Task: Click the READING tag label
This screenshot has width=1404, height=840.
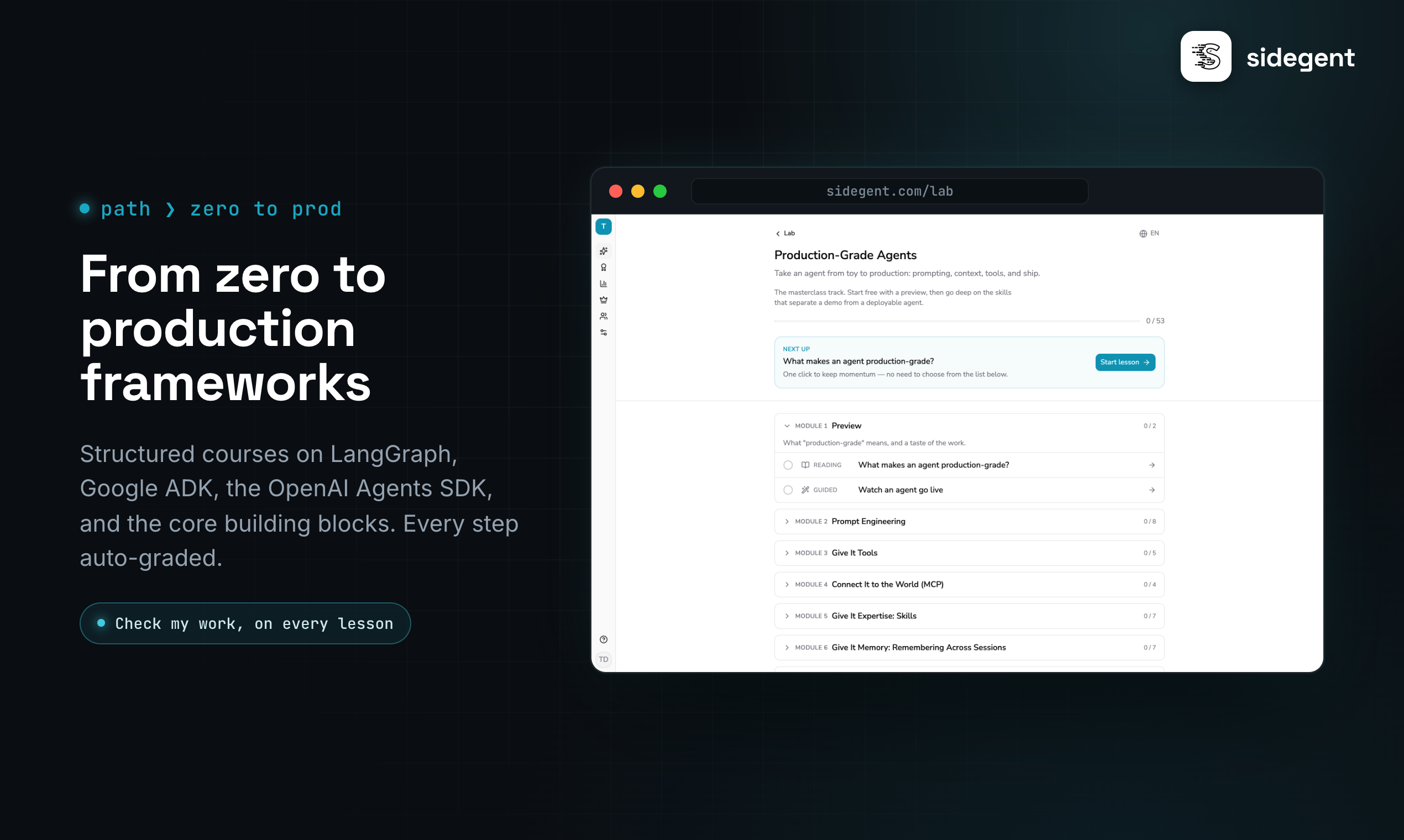Action: [827, 465]
